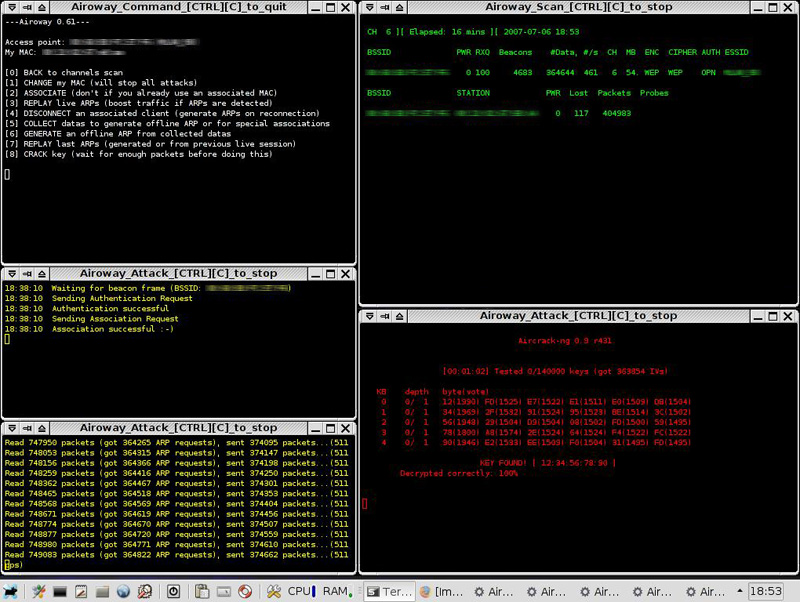
Task: Click the '[8] CRACK key' option line
Action: tap(139, 154)
